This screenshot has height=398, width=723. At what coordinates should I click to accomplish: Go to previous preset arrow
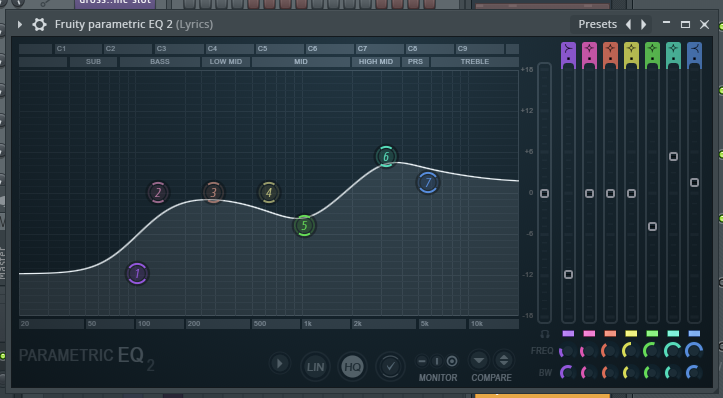pyautogui.click(x=628, y=24)
